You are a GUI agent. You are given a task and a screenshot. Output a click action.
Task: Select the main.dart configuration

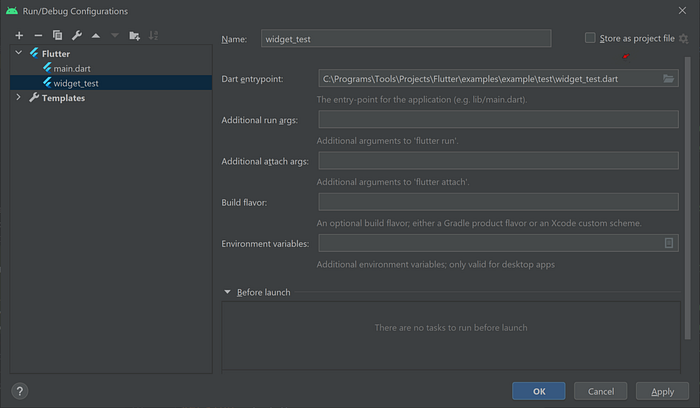tap(71, 68)
